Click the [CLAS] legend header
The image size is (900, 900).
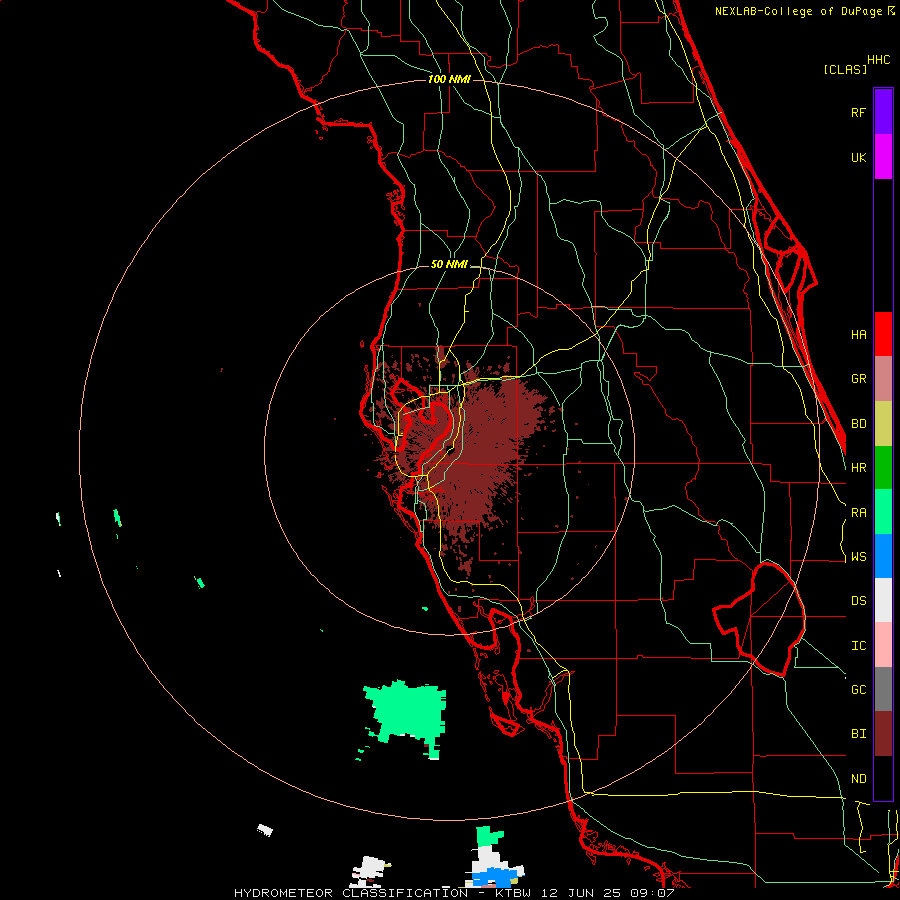tap(845, 69)
